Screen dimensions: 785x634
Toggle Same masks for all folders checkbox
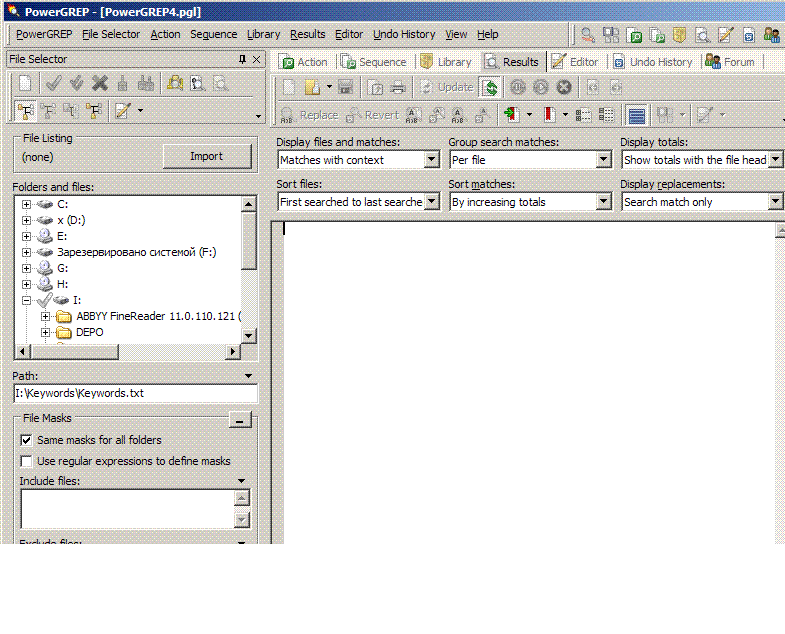[x=26, y=440]
